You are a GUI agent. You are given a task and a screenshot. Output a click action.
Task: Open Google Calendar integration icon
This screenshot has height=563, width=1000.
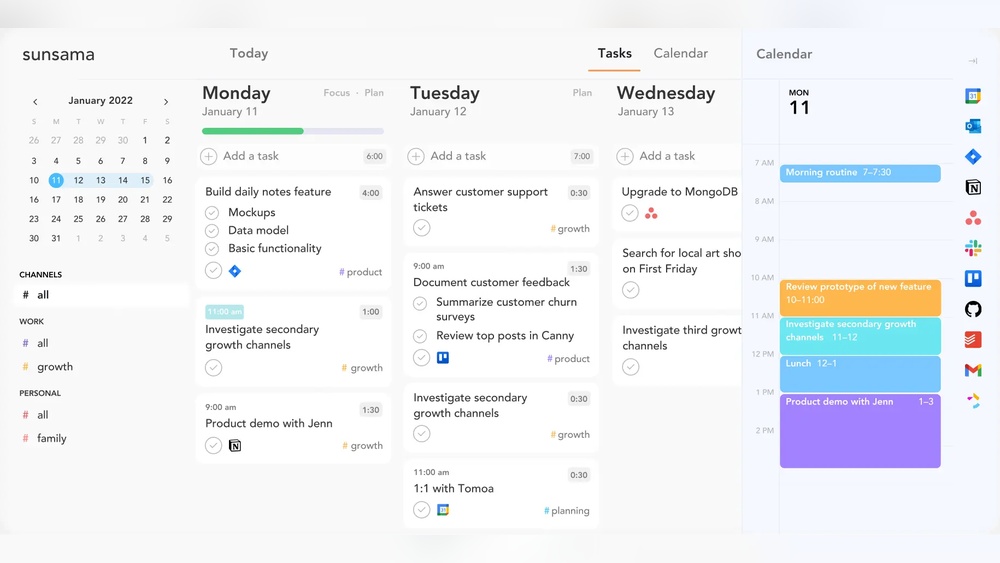973,96
